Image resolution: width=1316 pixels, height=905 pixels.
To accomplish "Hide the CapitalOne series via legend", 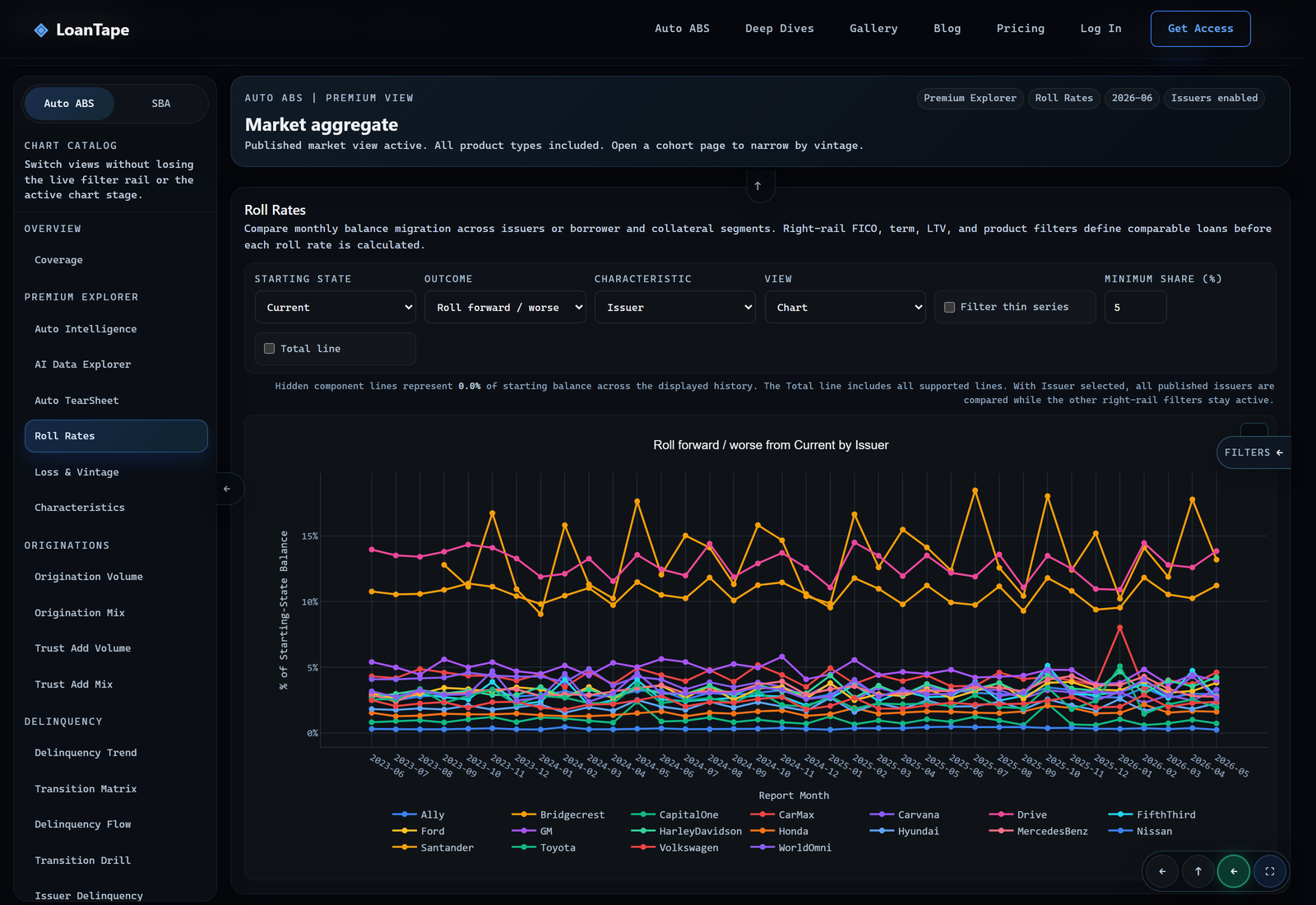I will coord(674,815).
